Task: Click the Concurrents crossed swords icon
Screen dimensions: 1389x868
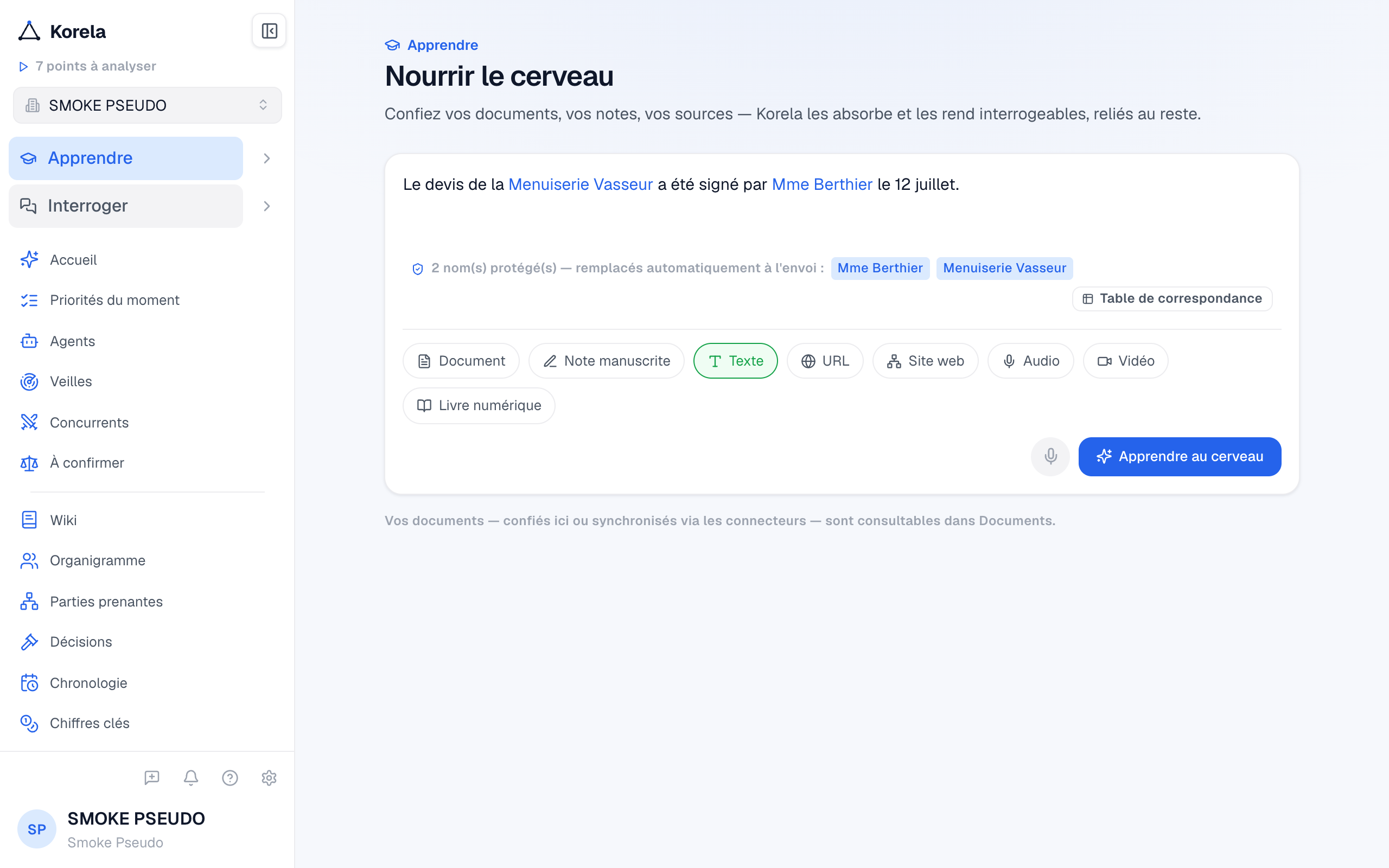Action: click(x=29, y=423)
